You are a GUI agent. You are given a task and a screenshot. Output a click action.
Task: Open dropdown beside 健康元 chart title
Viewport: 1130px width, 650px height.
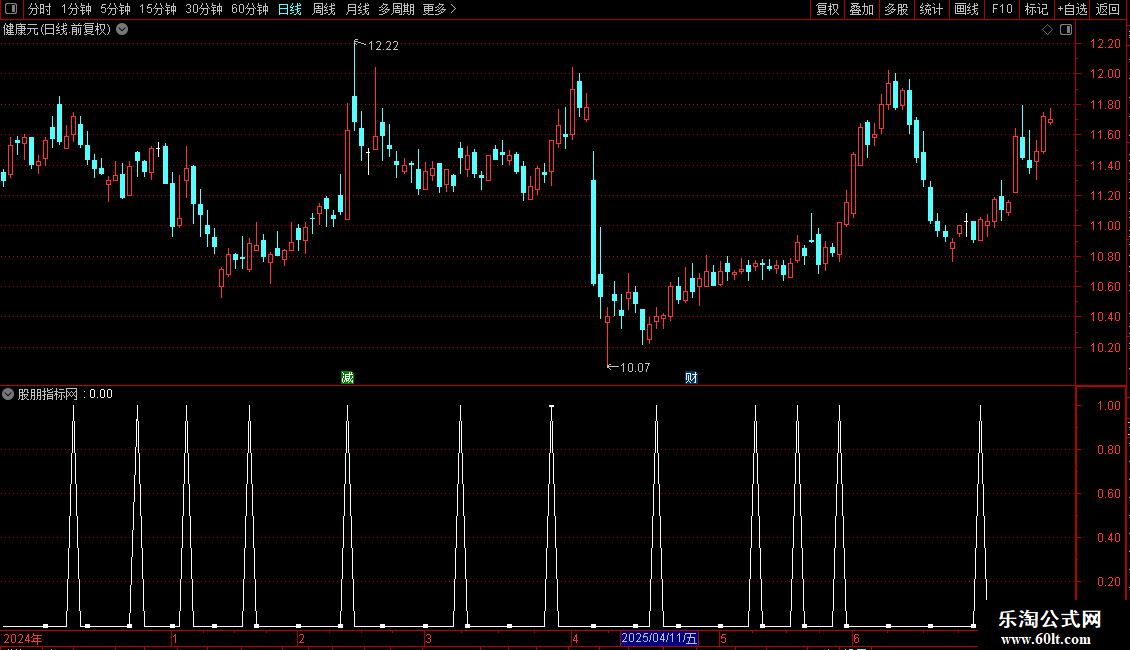click(x=123, y=30)
